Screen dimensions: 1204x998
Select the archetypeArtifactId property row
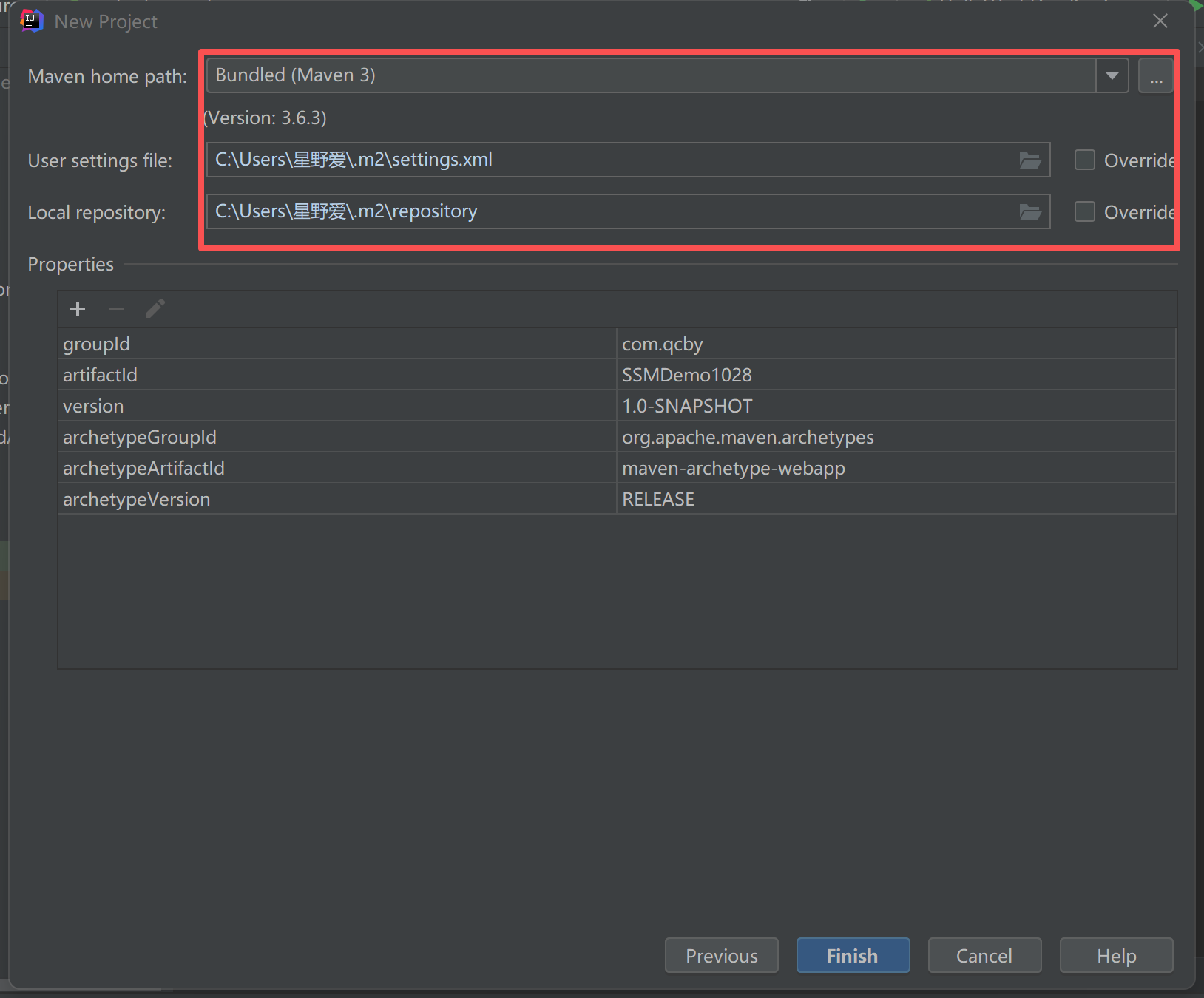[617, 468]
